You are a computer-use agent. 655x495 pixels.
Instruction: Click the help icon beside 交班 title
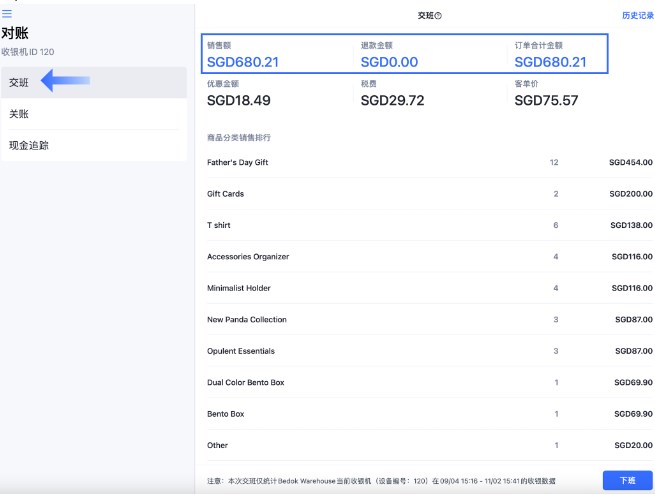pyautogui.click(x=438, y=16)
